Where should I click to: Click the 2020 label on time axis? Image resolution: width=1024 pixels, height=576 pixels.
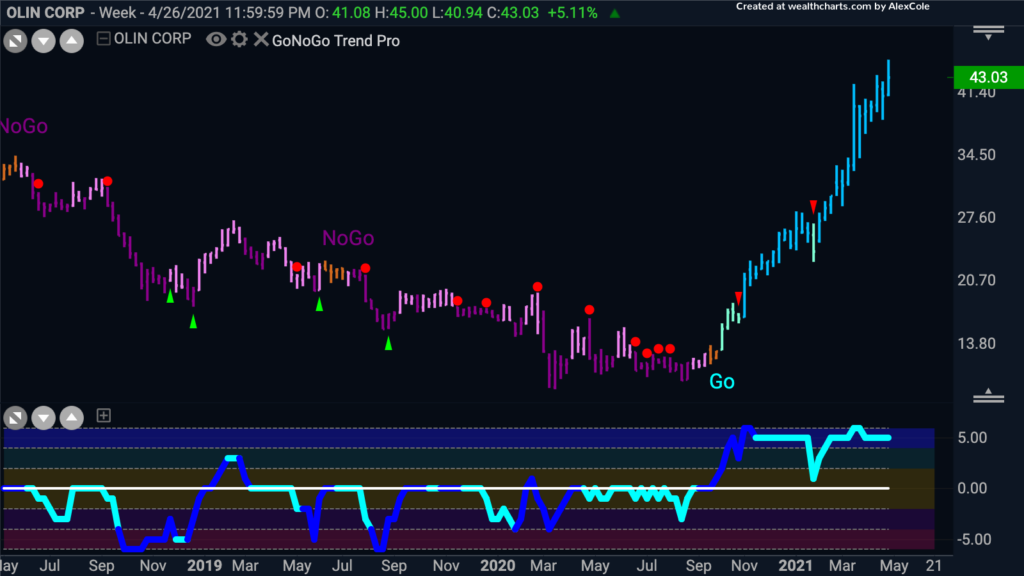coord(498,566)
